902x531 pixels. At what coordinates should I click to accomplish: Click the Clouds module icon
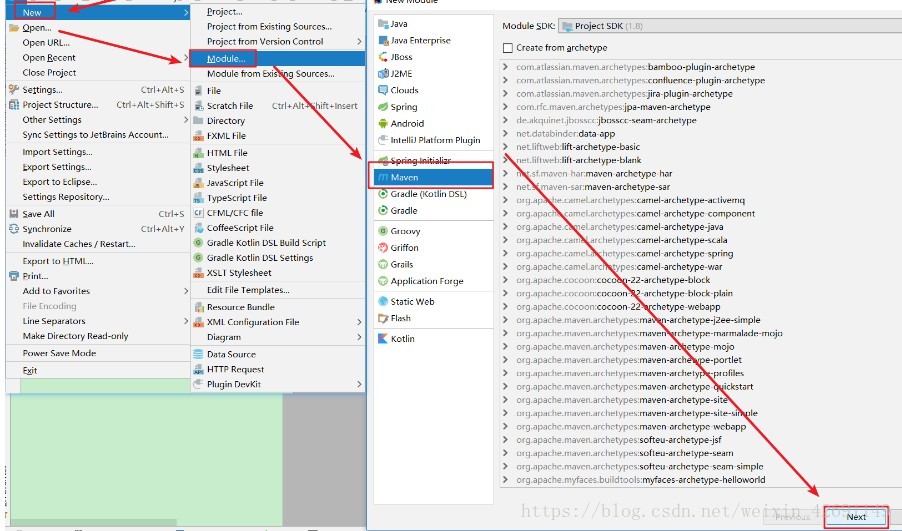pyautogui.click(x=383, y=90)
